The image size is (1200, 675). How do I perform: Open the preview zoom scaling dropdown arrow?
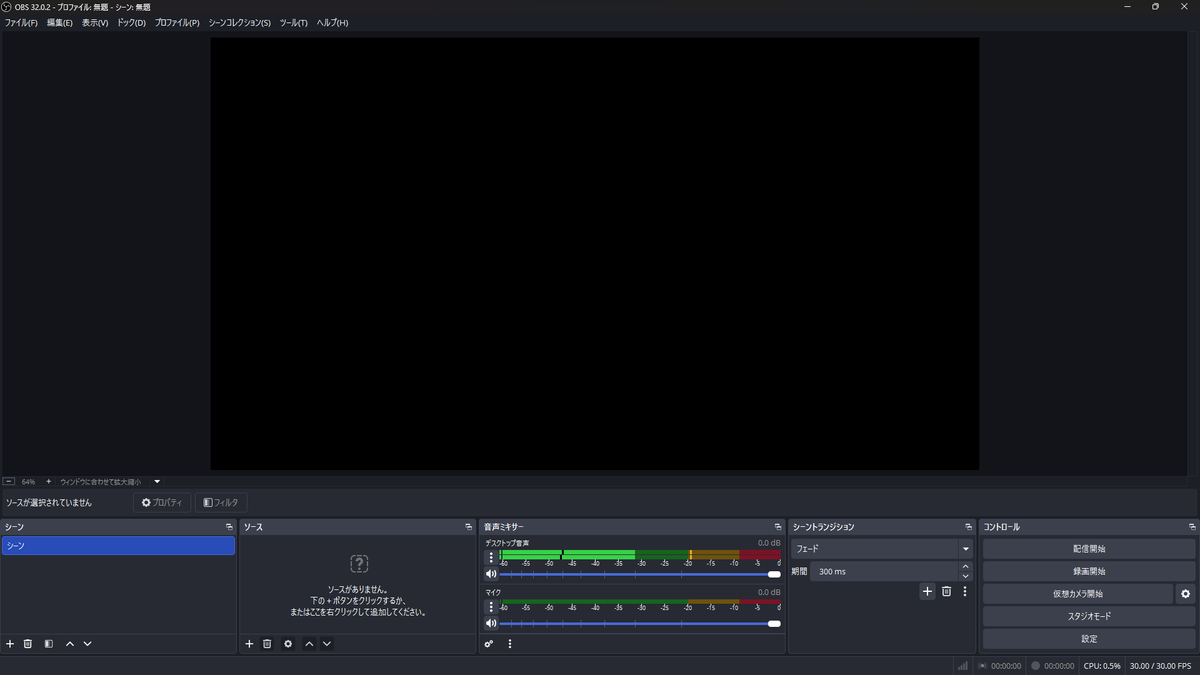157,482
